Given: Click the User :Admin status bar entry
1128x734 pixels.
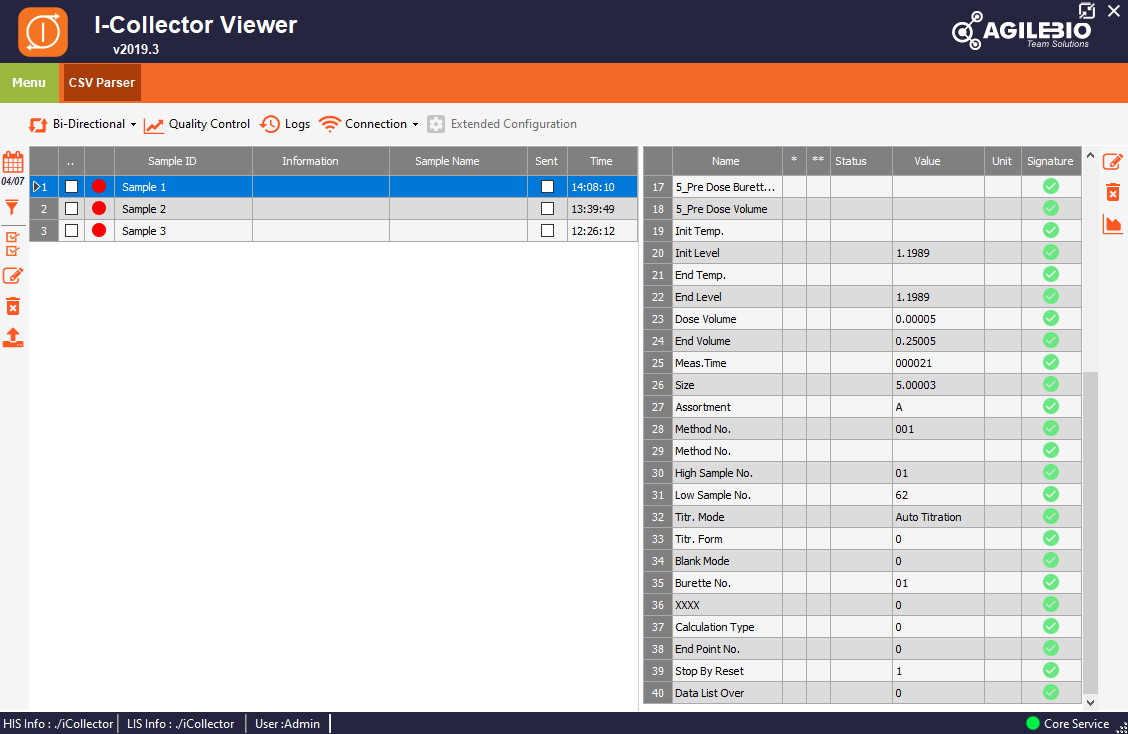Looking at the screenshot, I should (287, 724).
